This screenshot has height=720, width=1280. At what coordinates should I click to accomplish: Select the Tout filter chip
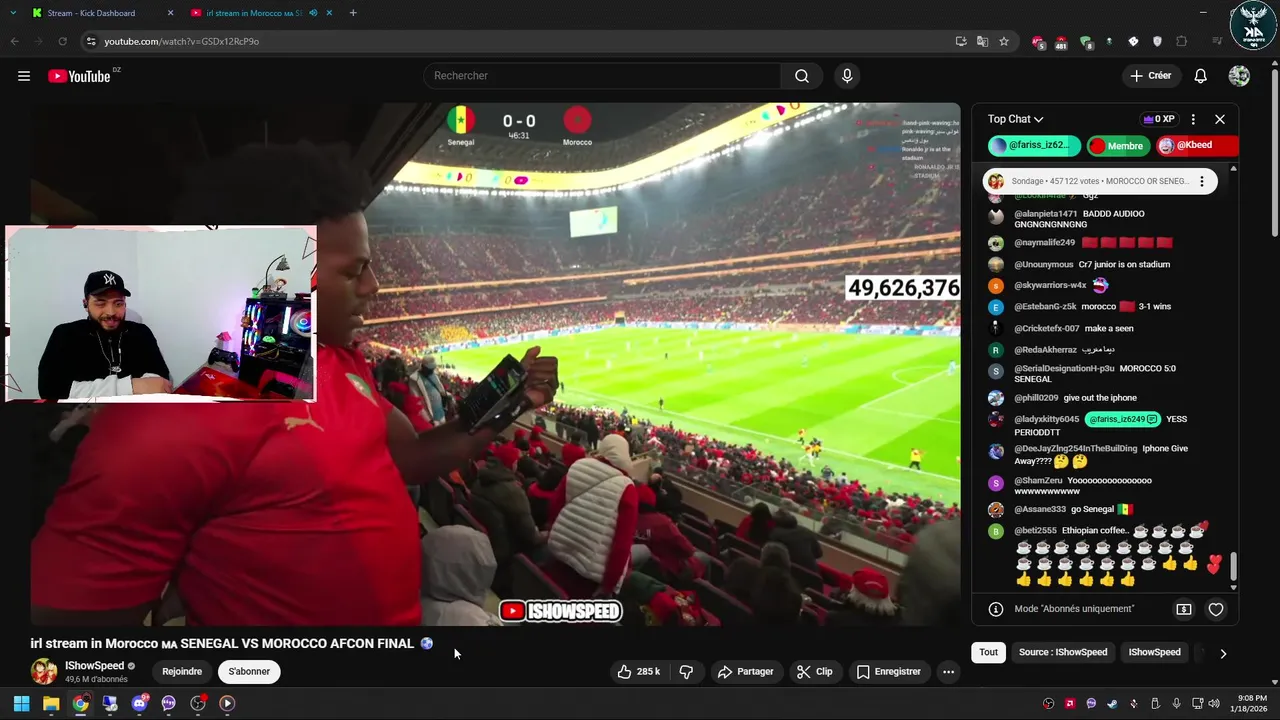point(988,652)
